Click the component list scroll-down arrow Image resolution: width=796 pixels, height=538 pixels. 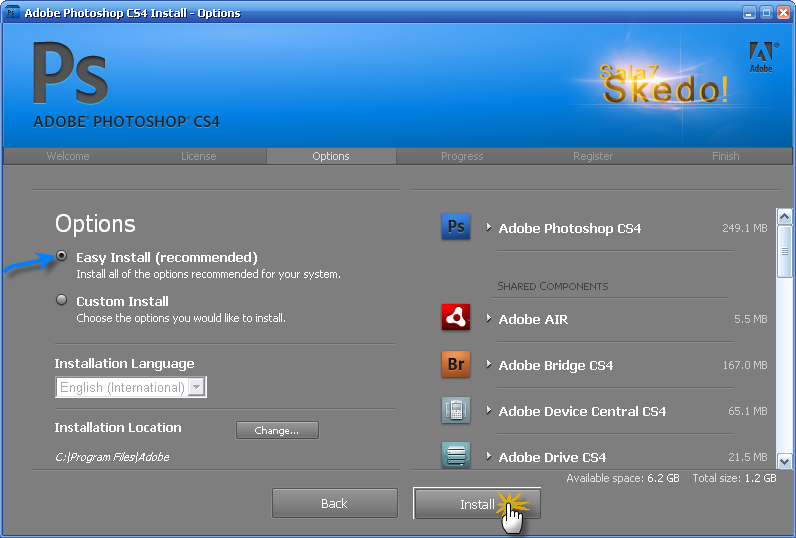tap(784, 461)
